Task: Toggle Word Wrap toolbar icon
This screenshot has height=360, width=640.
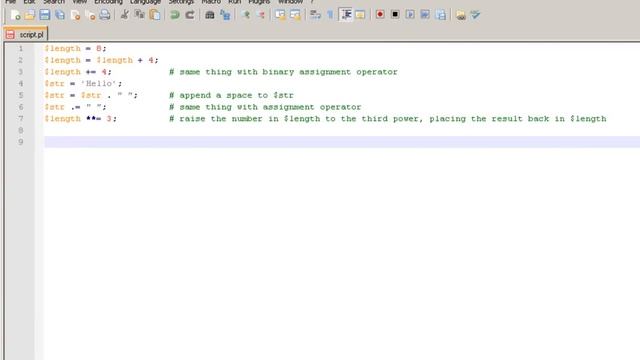Action: tap(315, 15)
